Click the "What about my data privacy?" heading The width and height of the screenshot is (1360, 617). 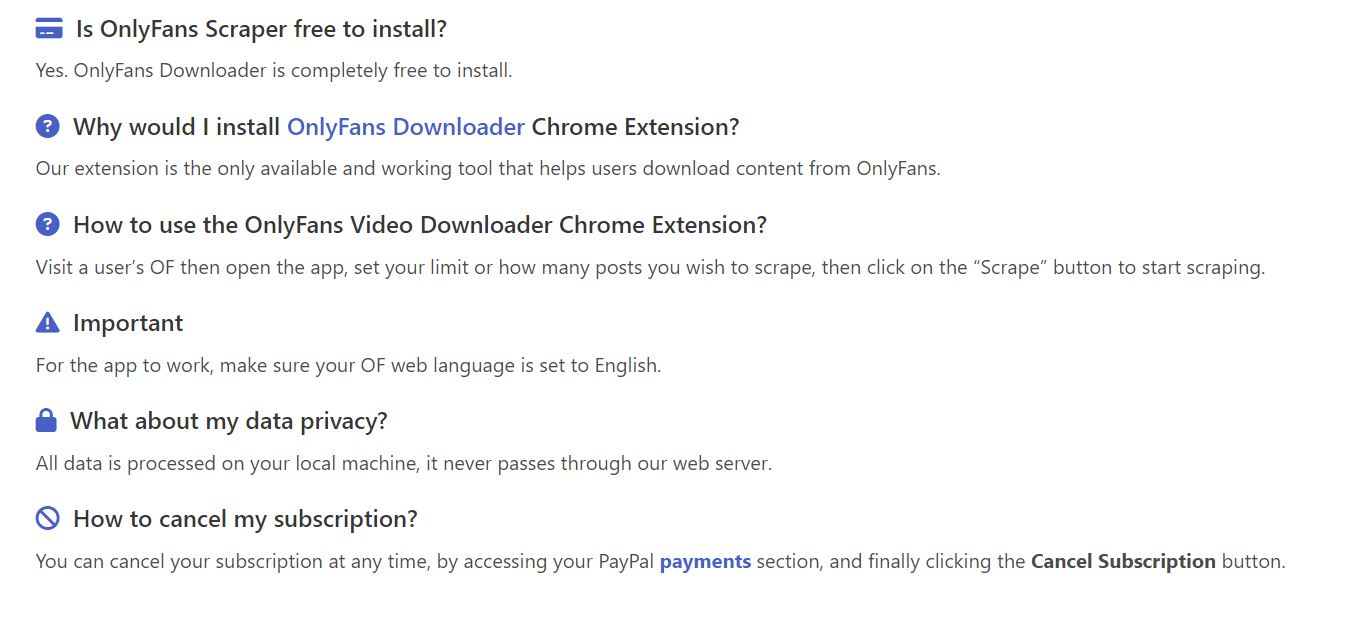click(x=228, y=421)
